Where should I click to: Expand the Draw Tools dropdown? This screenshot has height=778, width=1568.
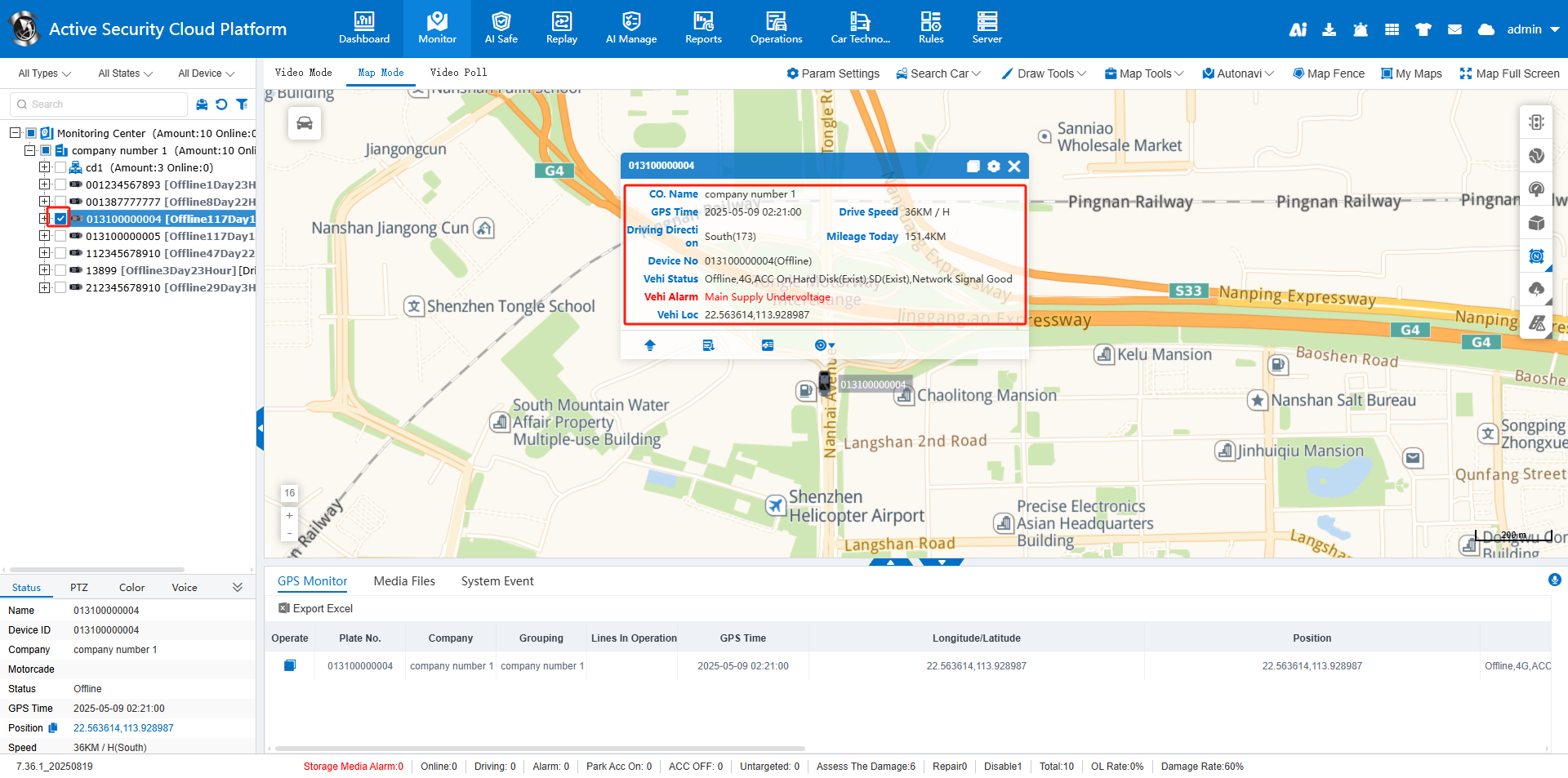pos(1044,73)
